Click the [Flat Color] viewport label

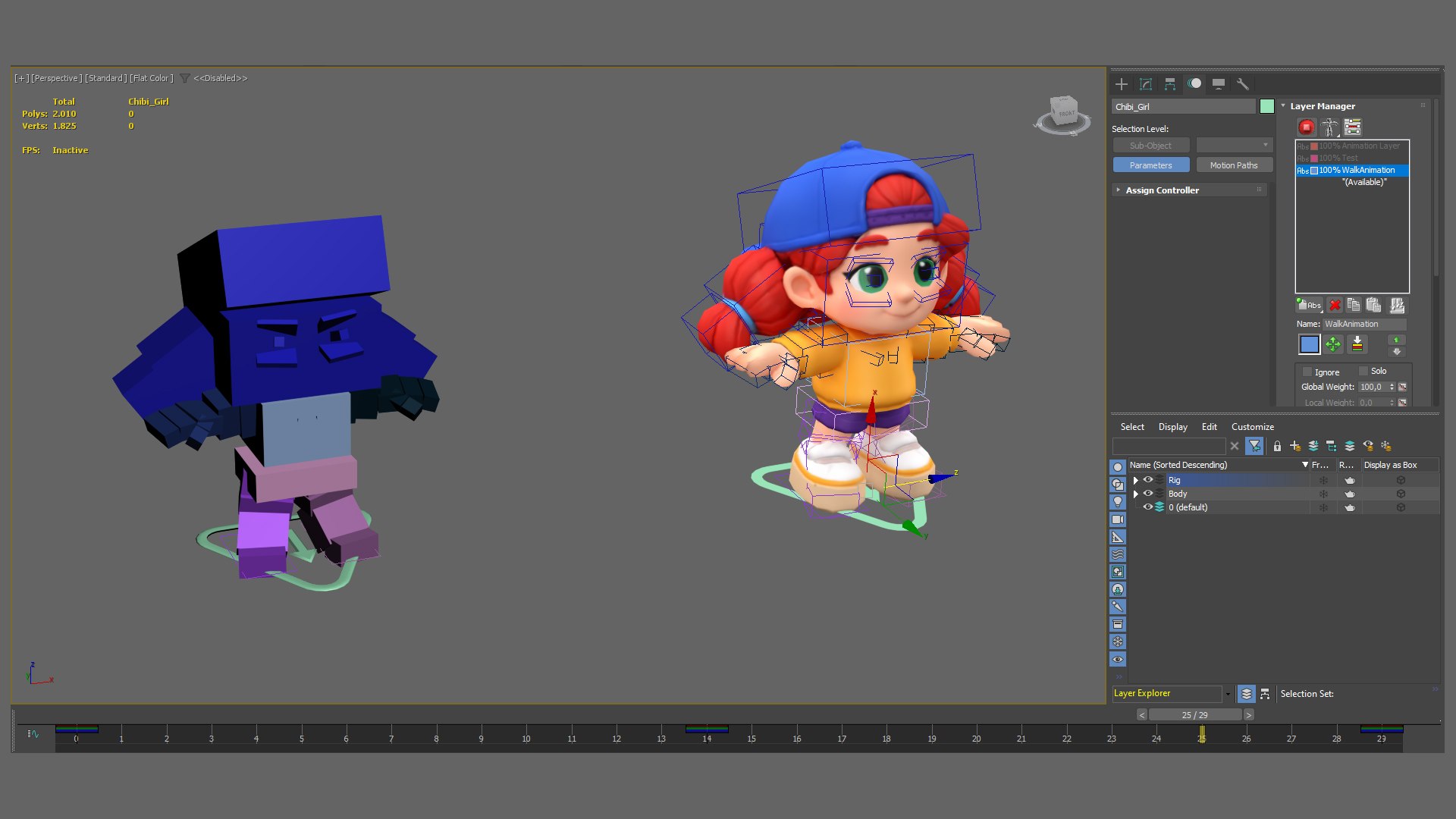pyautogui.click(x=151, y=78)
